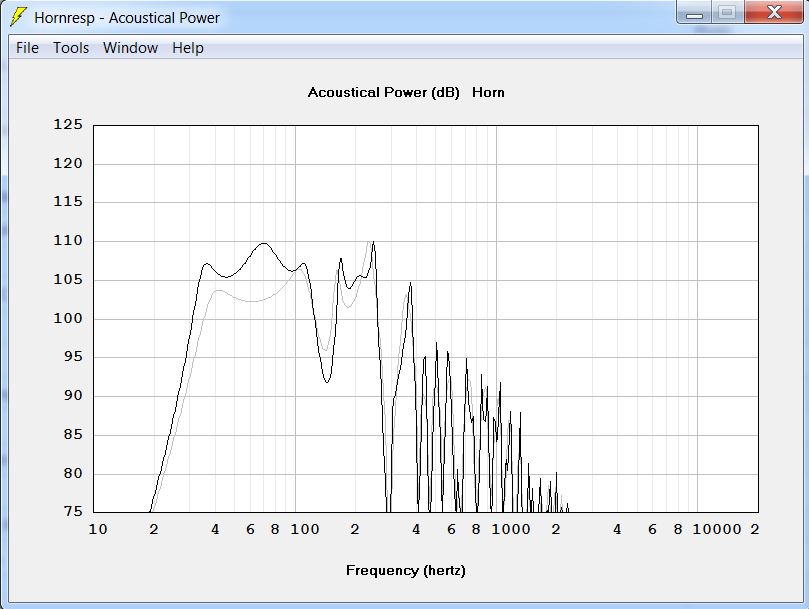Click the 125 value on vertical axis
The width and height of the screenshot is (809, 609).
pyautogui.click(x=68, y=124)
